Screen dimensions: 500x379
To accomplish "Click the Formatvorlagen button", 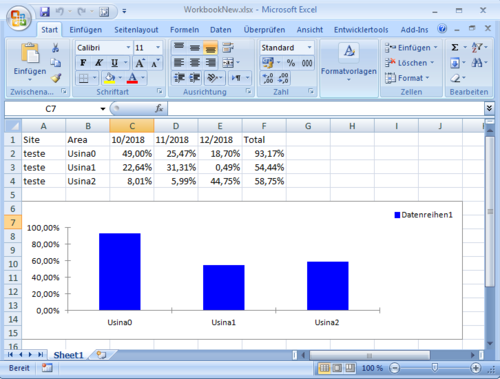I will 349,63.
